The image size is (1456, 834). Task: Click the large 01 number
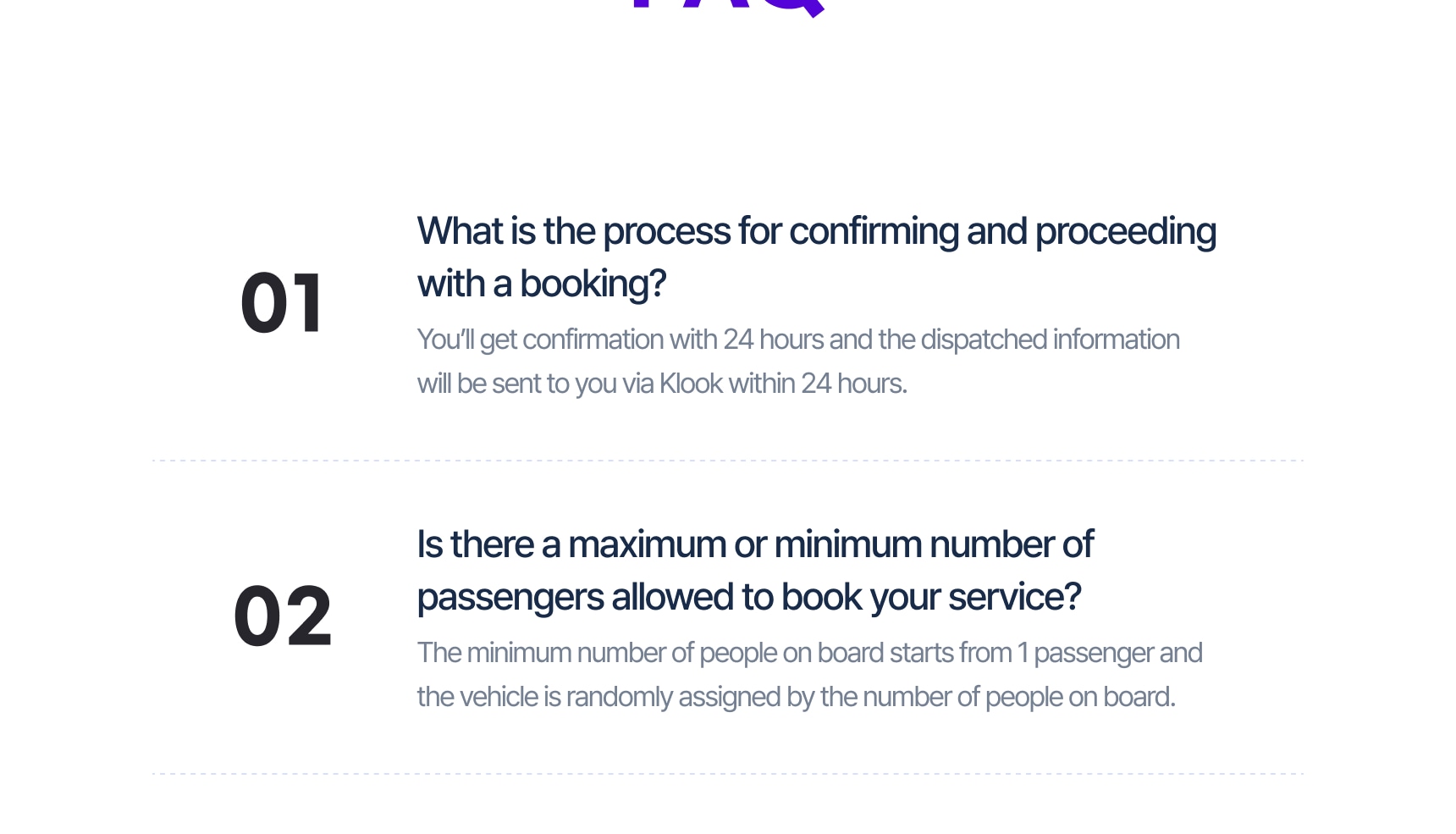[281, 303]
